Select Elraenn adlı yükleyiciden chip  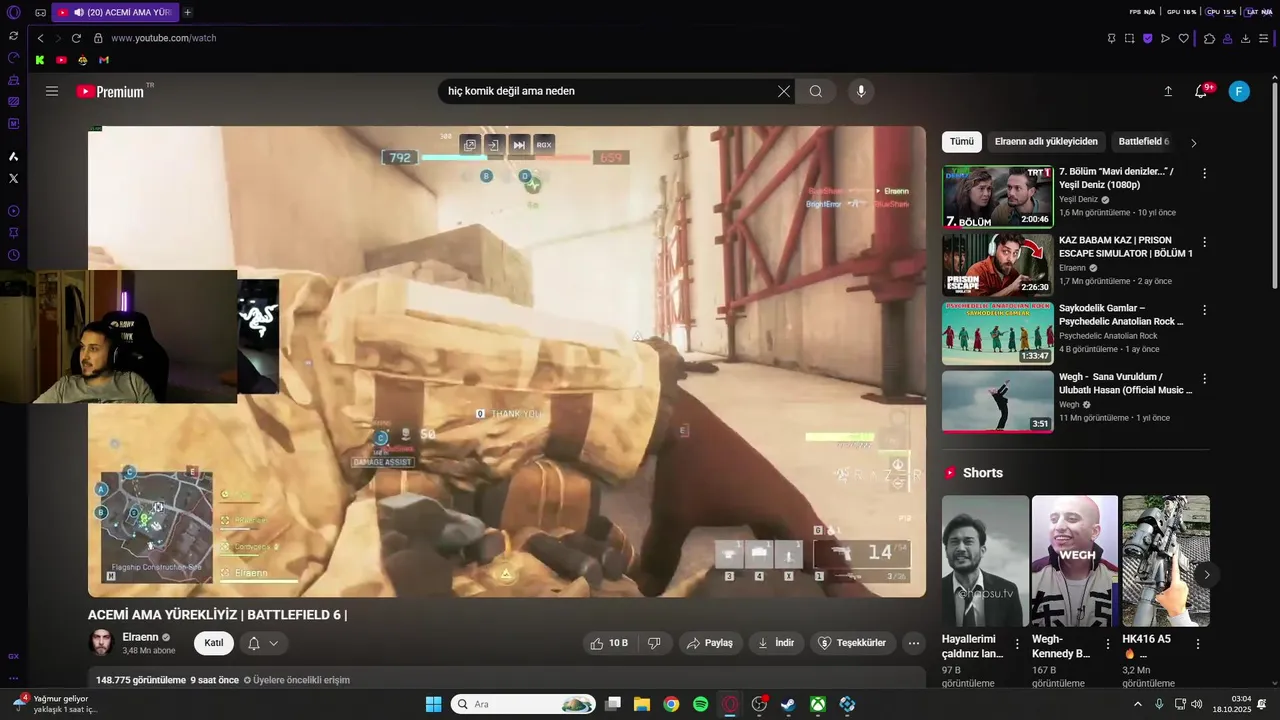pos(1046,142)
